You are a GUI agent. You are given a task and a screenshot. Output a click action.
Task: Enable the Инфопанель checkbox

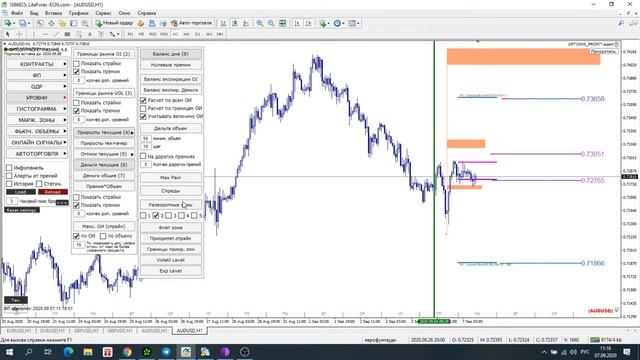[x=9, y=168]
